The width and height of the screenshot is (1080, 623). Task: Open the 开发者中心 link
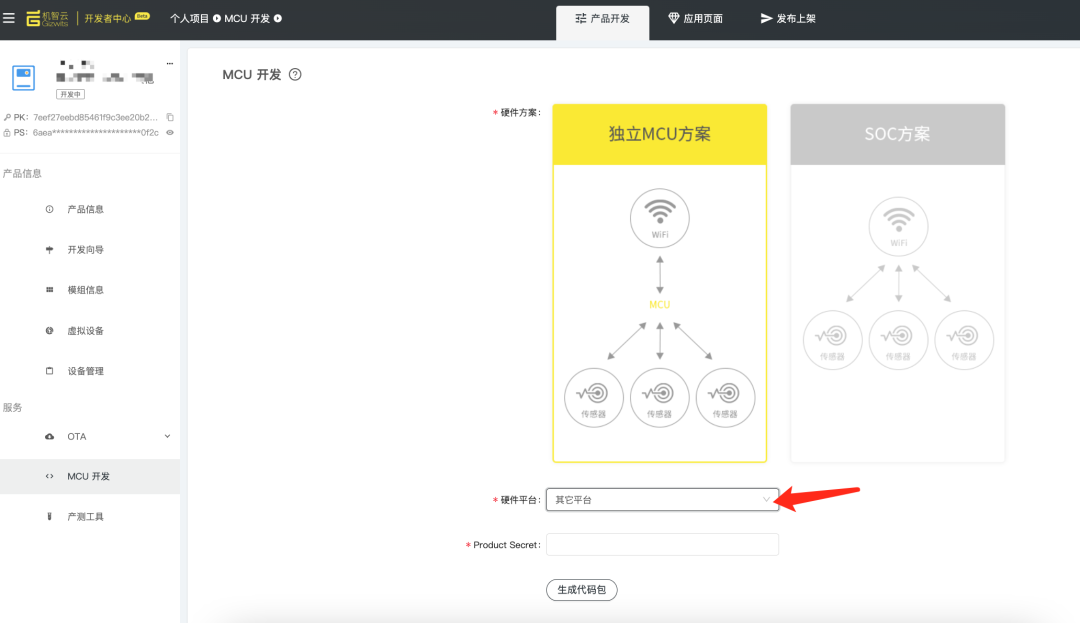[107, 19]
